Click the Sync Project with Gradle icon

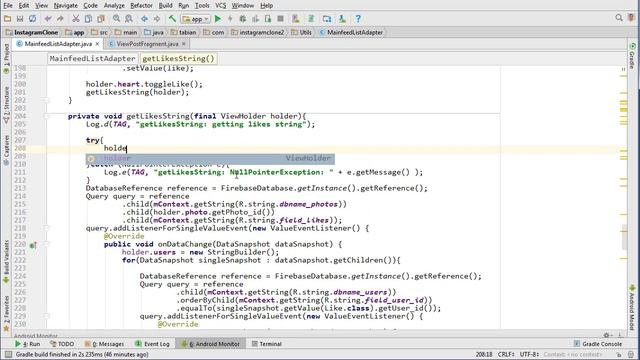tap(311, 19)
